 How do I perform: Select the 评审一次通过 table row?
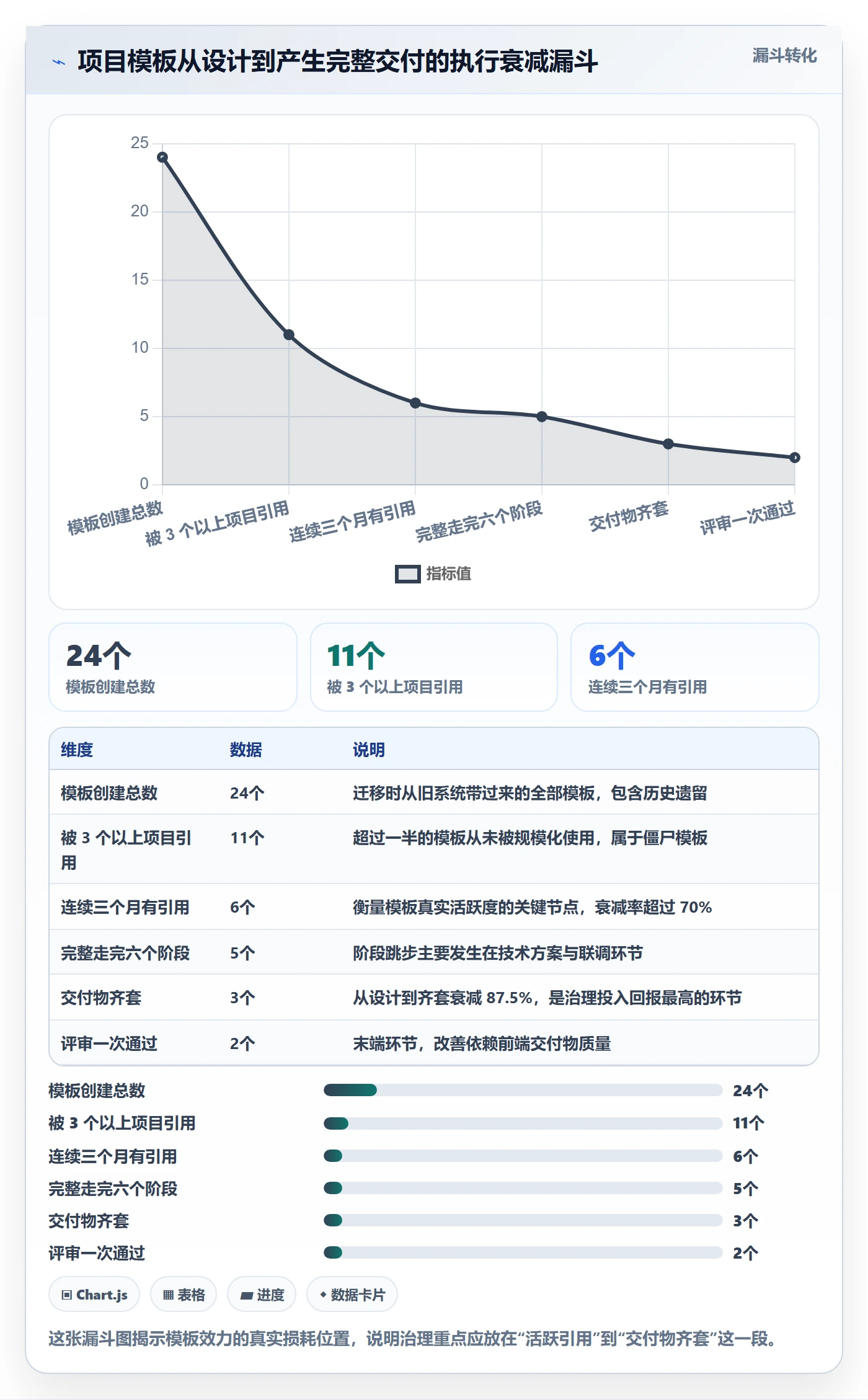pyautogui.click(x=434, y=1043)
